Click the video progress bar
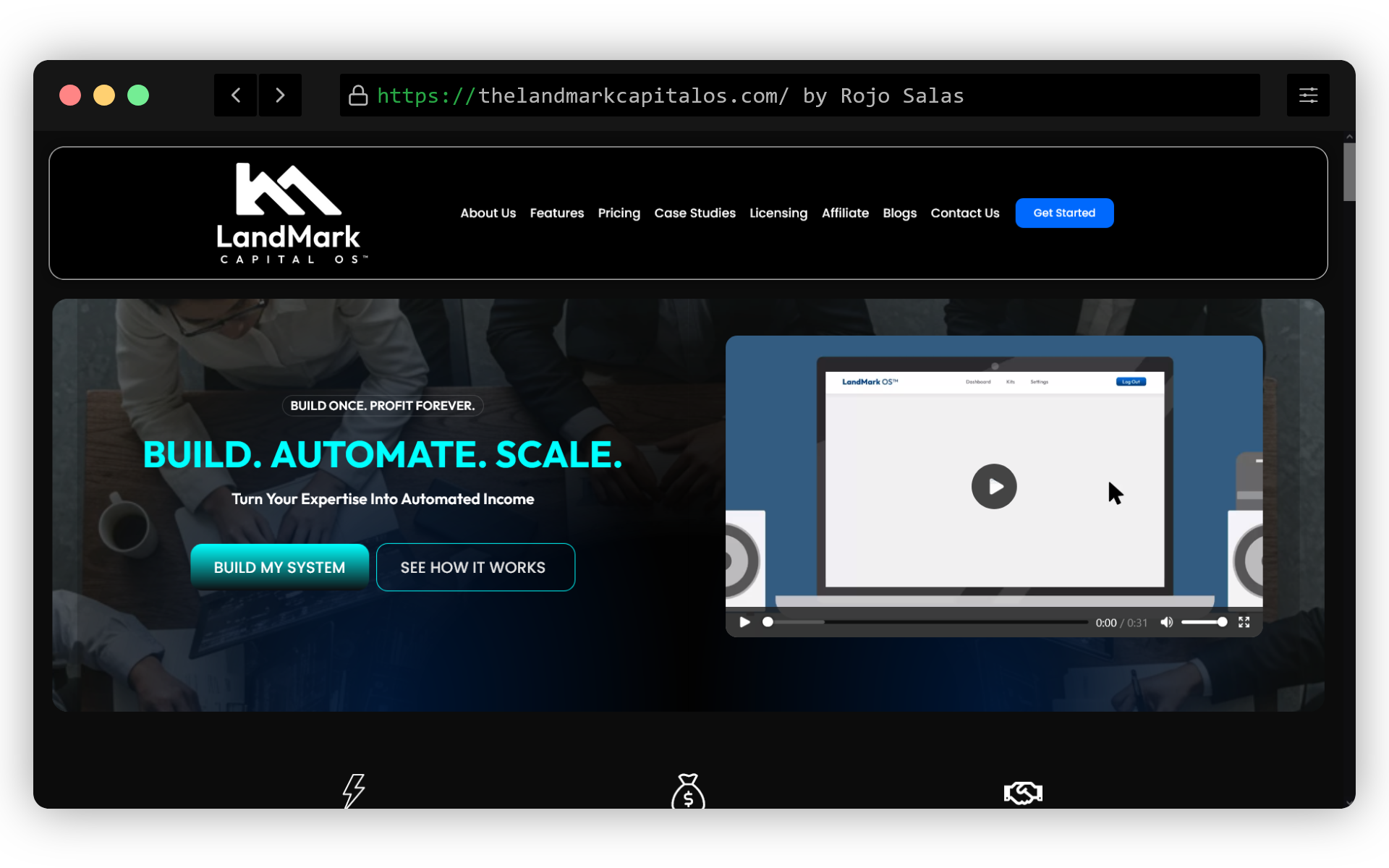 tap(926, 622)
